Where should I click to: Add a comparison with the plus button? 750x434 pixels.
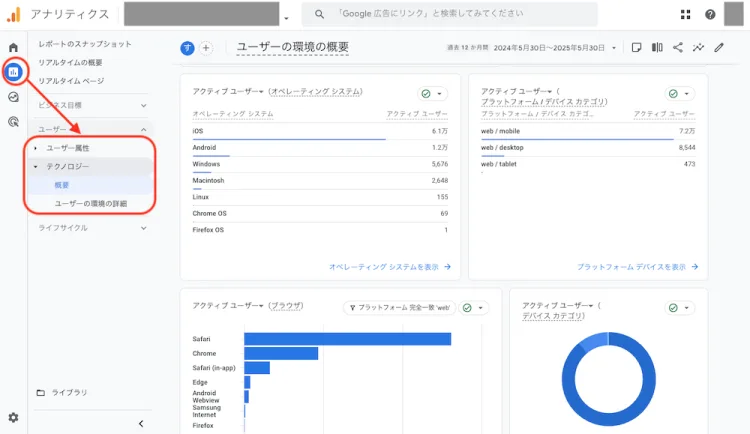pos(206,48)
